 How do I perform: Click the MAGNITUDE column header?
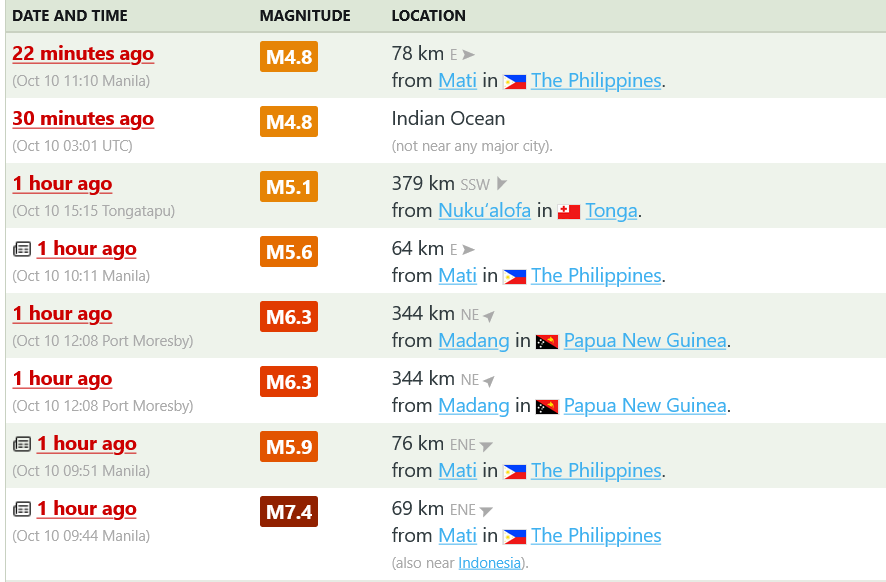click(305, 16)
